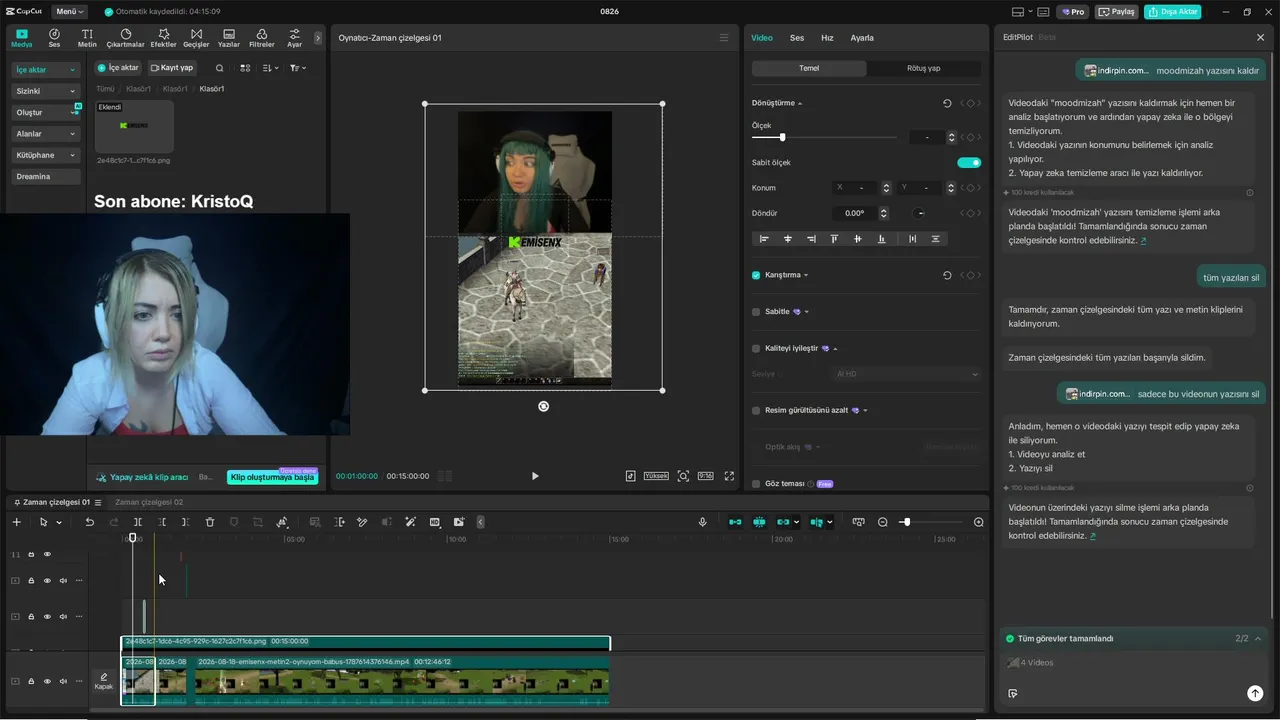Click the align-left icon in the alignment row

pos(764,239)
